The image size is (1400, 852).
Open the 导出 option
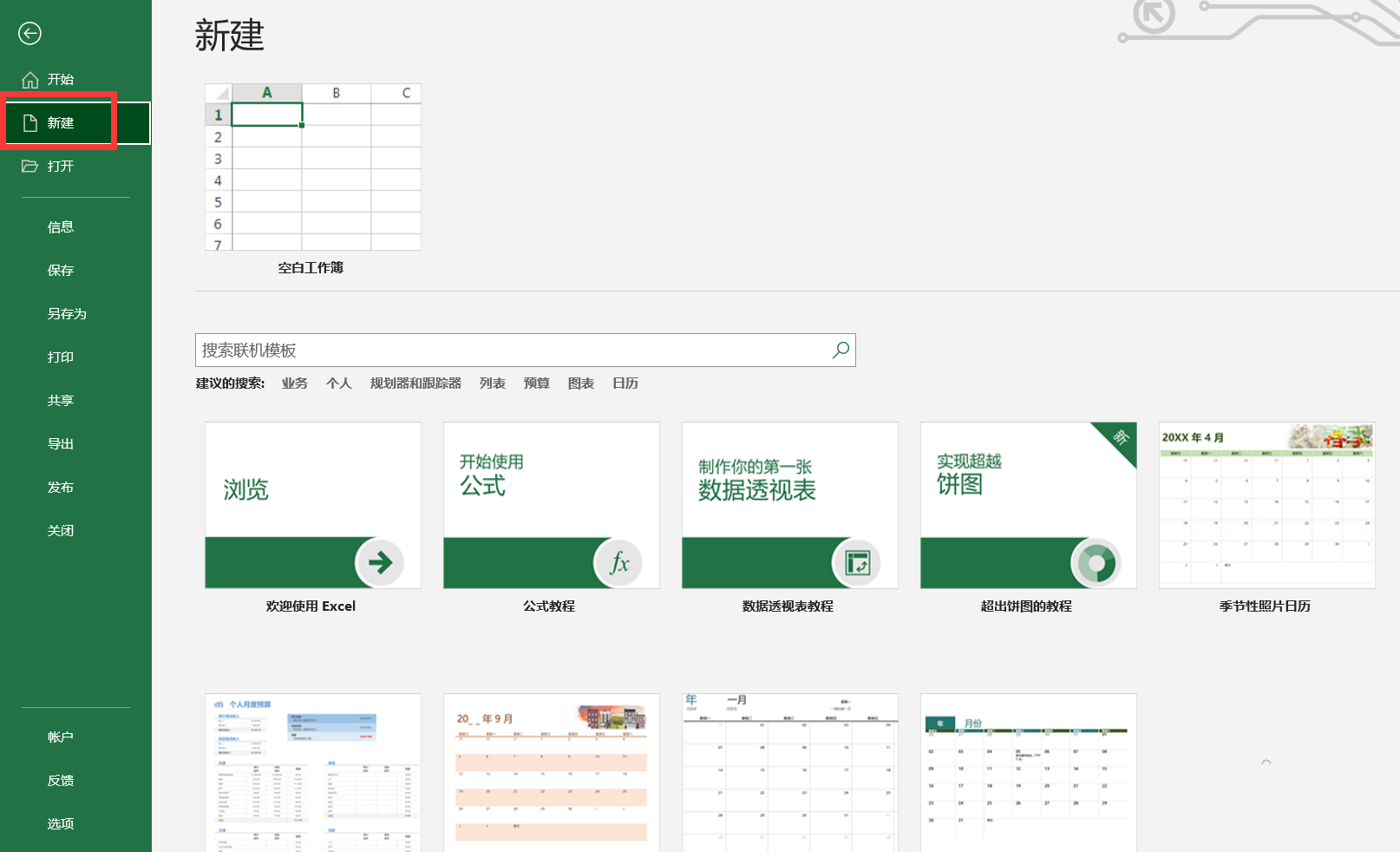61,443
